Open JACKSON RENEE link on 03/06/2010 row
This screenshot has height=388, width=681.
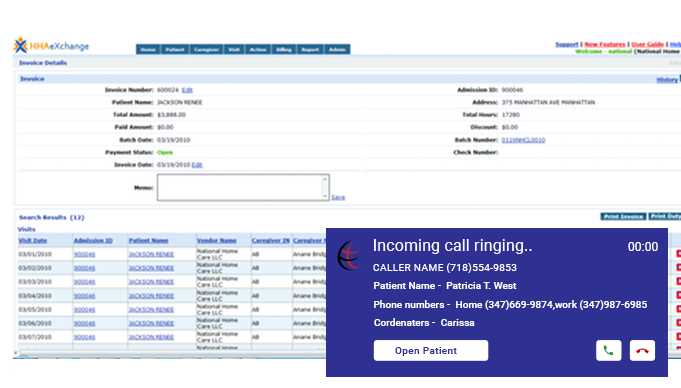151,324
